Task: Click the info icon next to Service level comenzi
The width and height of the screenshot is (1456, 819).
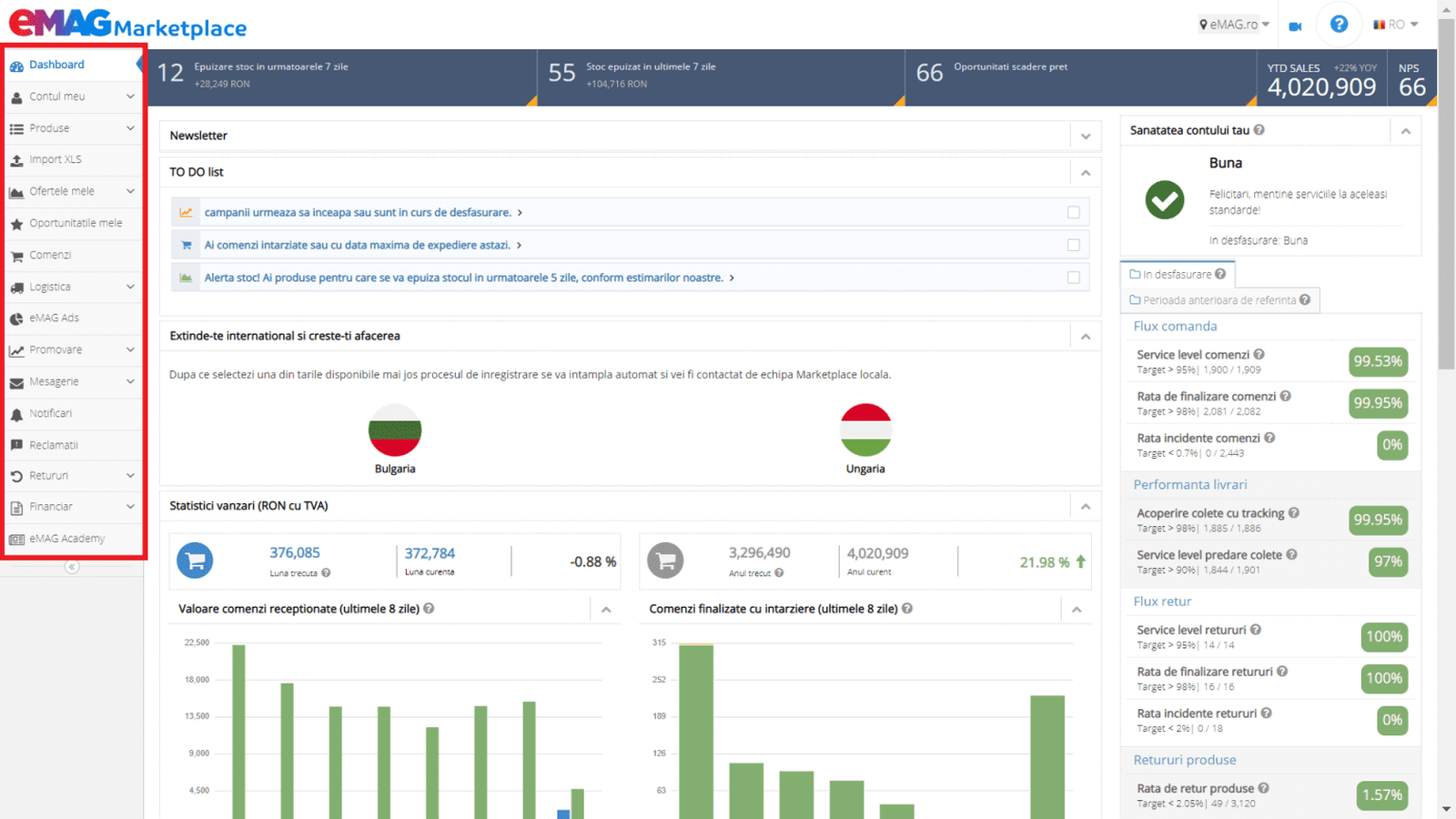Action: pyautogui.click(x=1259, y=355)
